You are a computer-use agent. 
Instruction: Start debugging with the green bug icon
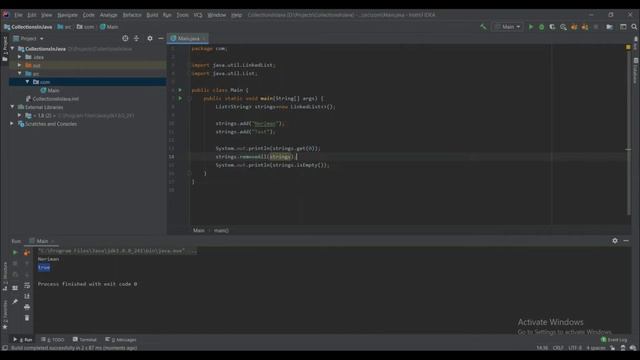point(542,27)
